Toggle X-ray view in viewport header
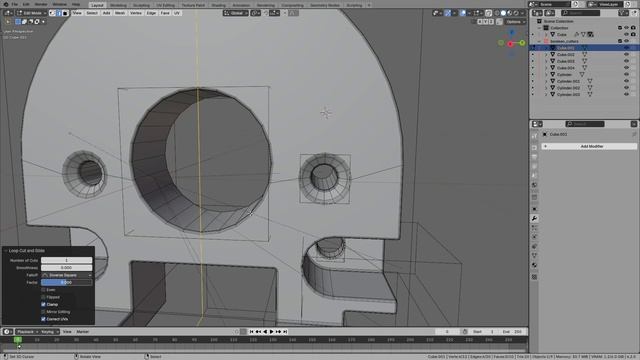The height and width of the screenshot is (360, 640). click(x=489, y=13)
